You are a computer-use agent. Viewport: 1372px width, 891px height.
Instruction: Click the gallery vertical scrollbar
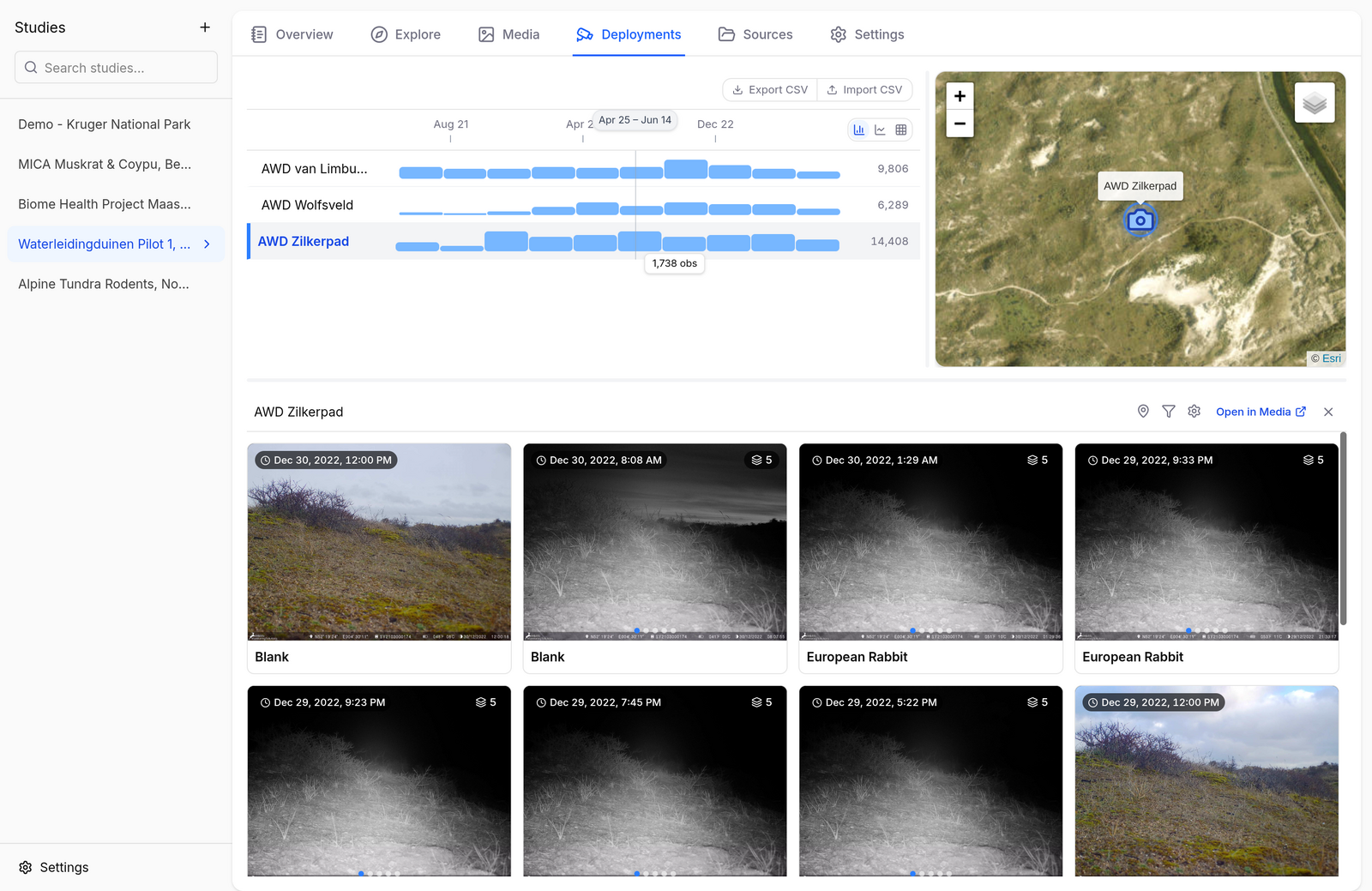pos(1343,528)
